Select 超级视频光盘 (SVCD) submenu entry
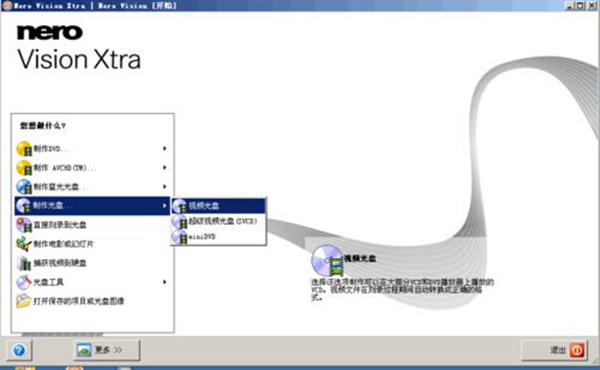Screen dimensions: 600x370 tap(218, 221)
